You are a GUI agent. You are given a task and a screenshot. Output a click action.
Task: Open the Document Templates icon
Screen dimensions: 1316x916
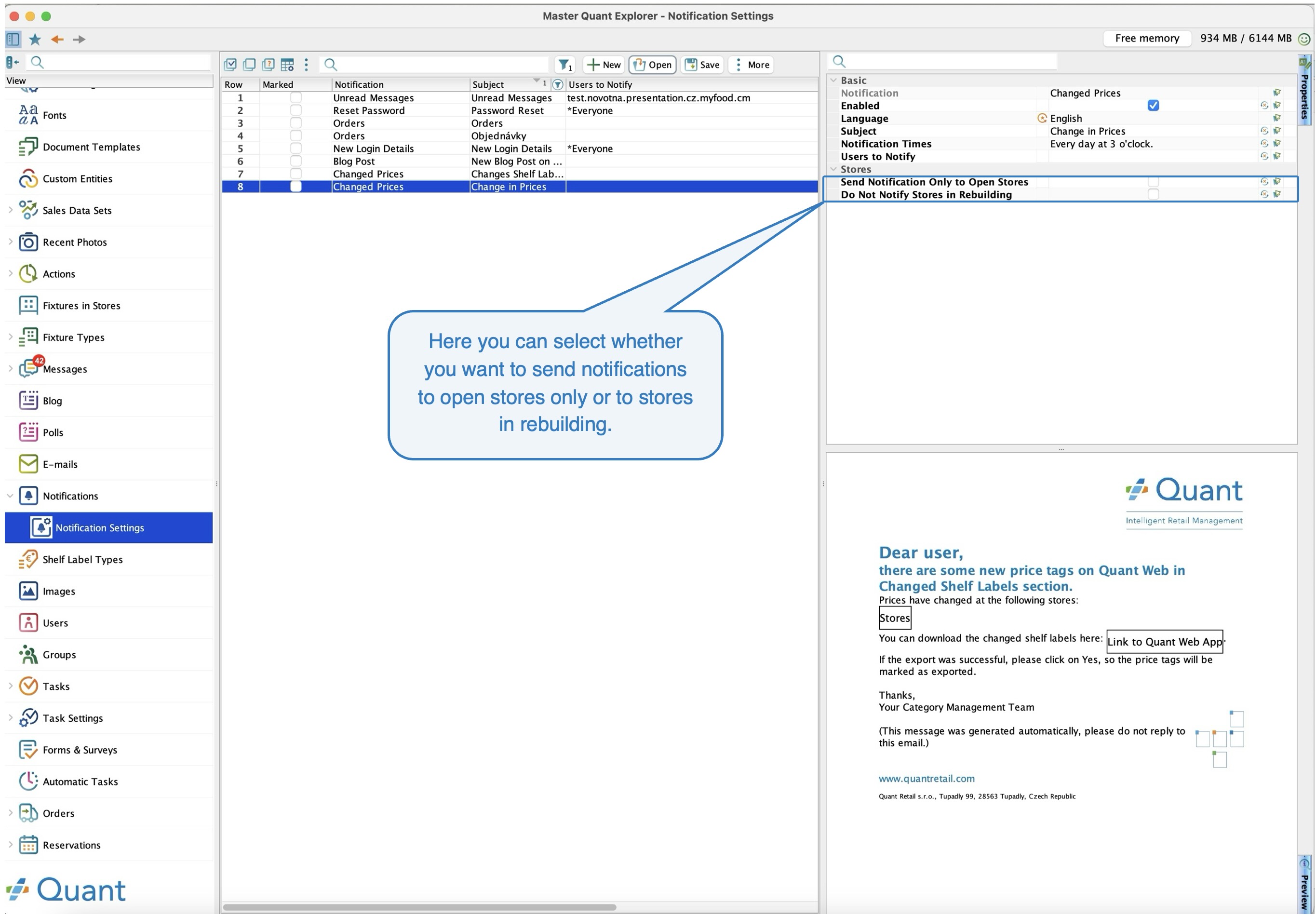tap(28, 147)
